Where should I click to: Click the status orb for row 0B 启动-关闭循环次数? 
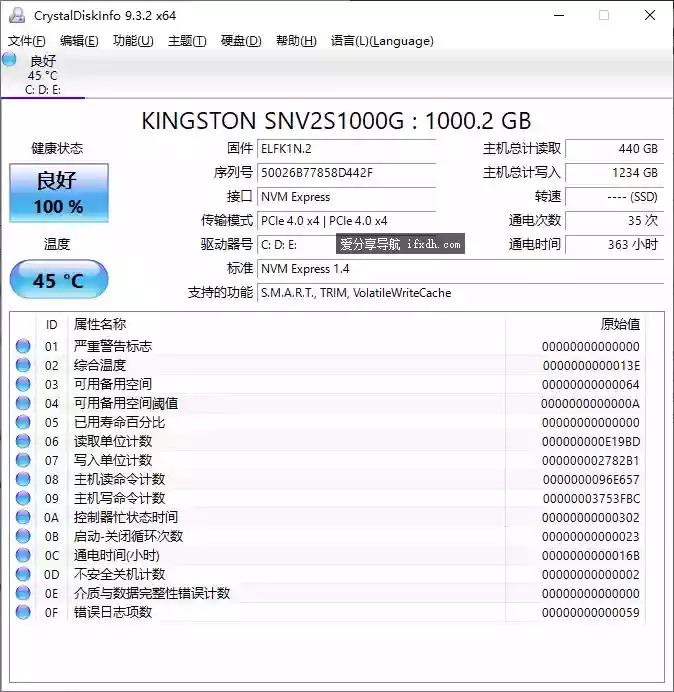click(23, 536)
